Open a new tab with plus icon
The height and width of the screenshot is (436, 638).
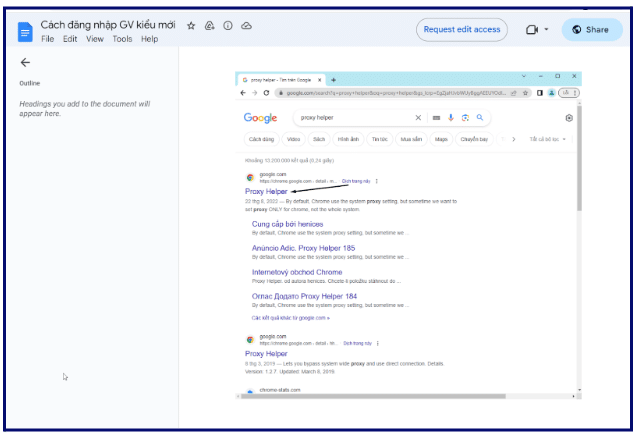click(333, 80)
